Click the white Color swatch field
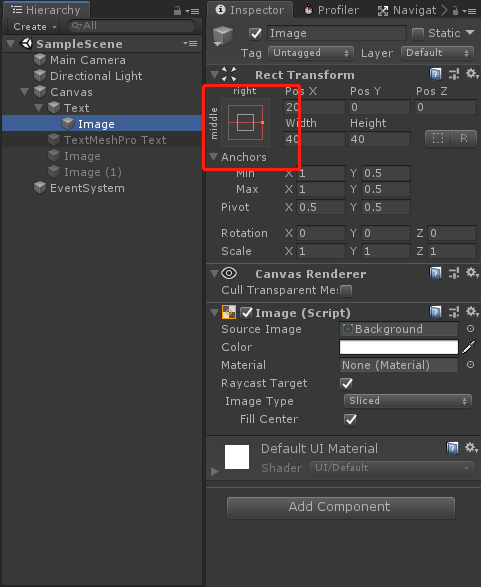Viewport: 481px width, 587px height. click(x=399, y=347)
